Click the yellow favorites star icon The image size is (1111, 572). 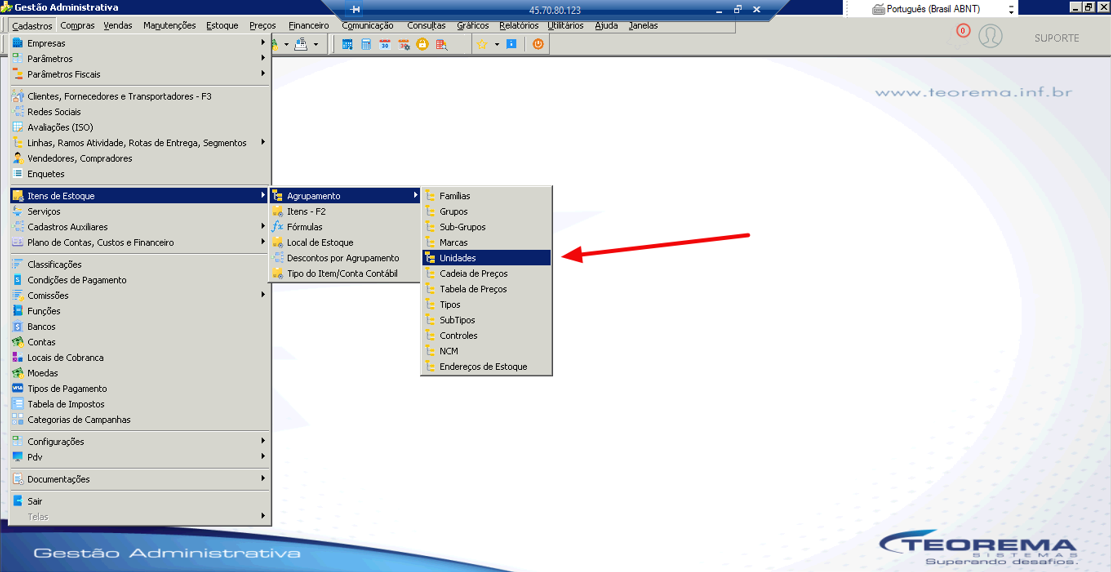tap(482, 44)
